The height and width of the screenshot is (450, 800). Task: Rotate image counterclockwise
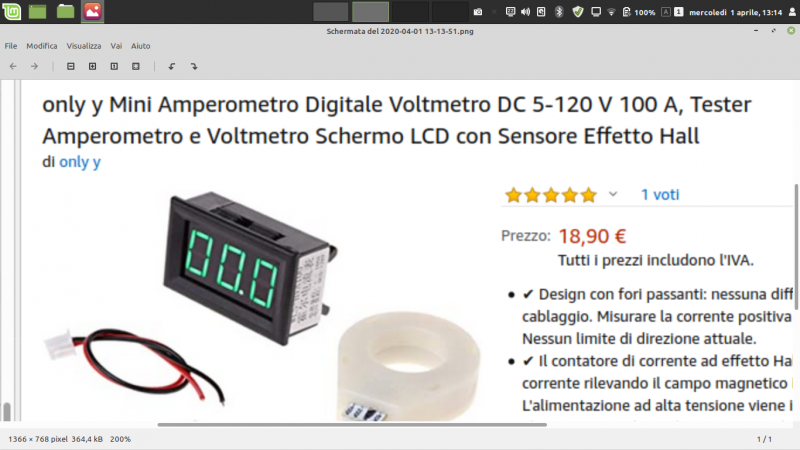point(172,66)
